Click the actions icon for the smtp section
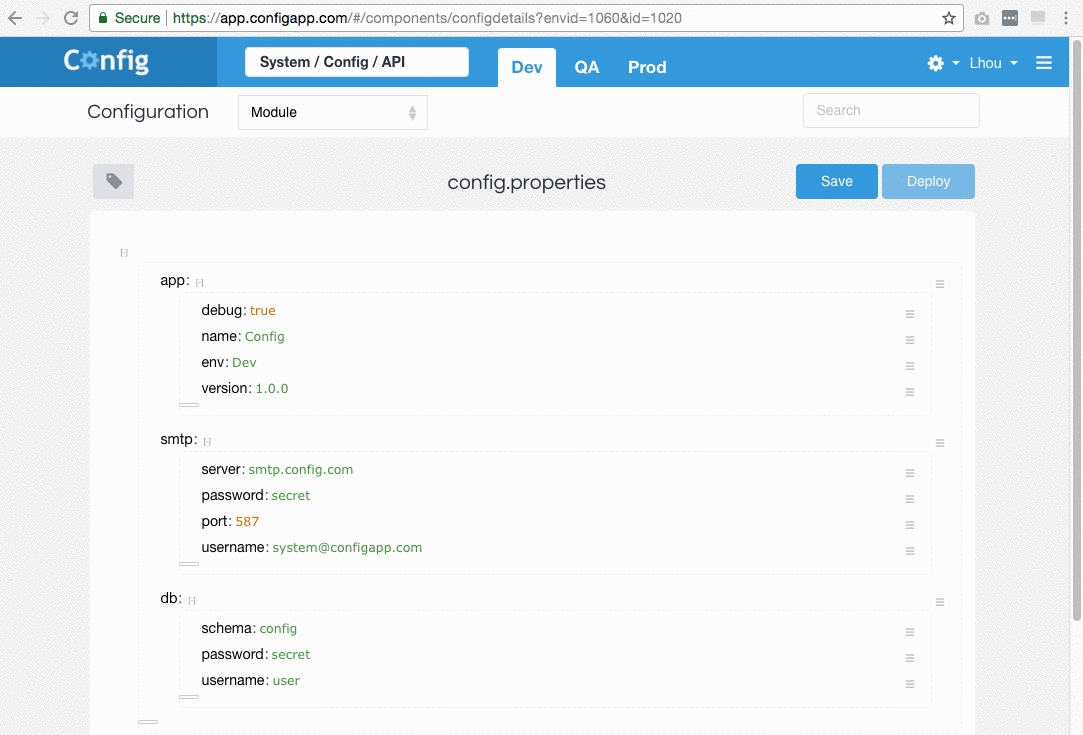1083x735 pixels. 939,443
